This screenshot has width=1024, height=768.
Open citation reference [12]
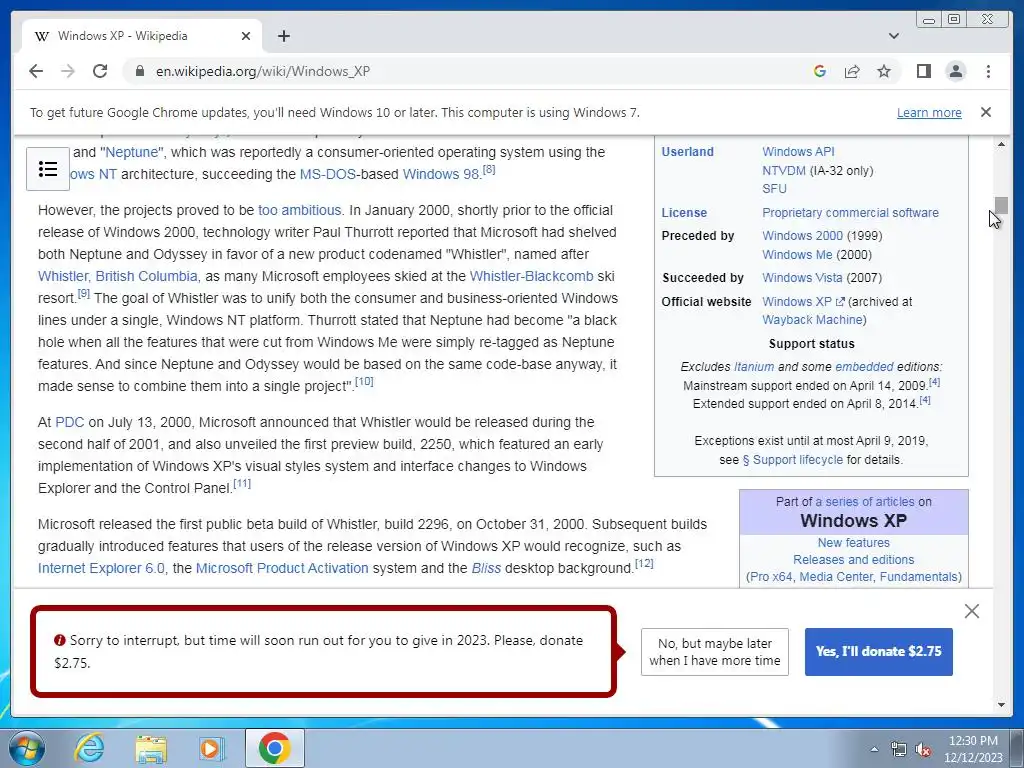pyautogui.click(x=645, y=564)
